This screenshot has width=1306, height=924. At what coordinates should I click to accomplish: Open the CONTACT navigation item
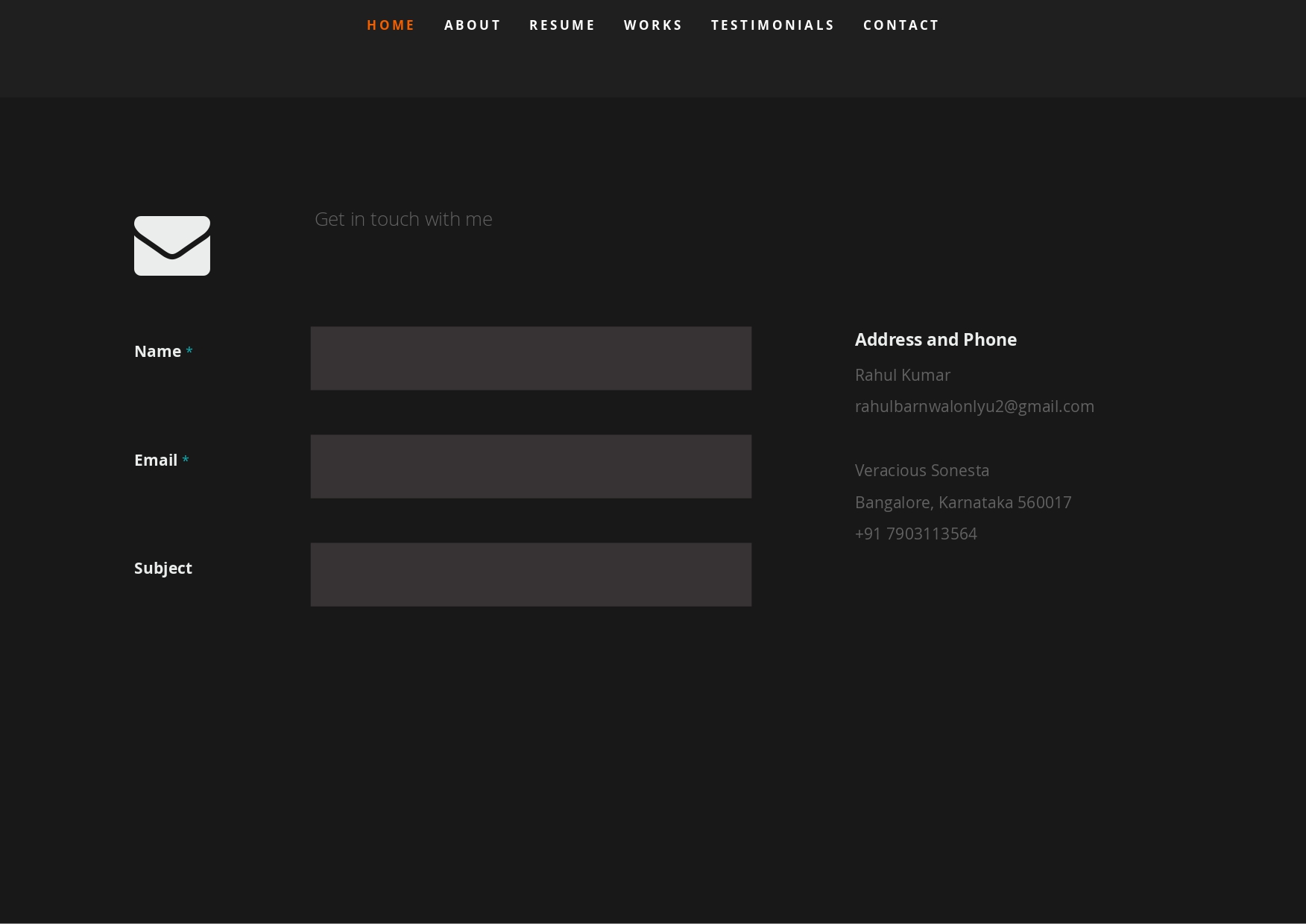click(901, 25)
